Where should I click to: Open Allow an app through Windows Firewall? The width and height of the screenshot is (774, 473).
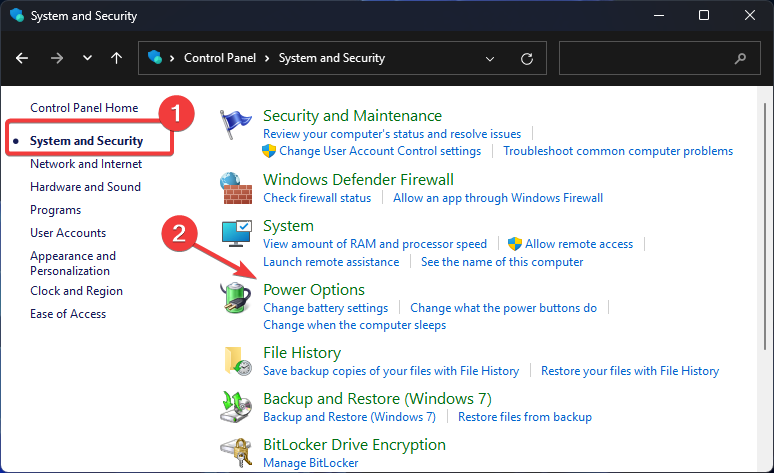[498, 198]
